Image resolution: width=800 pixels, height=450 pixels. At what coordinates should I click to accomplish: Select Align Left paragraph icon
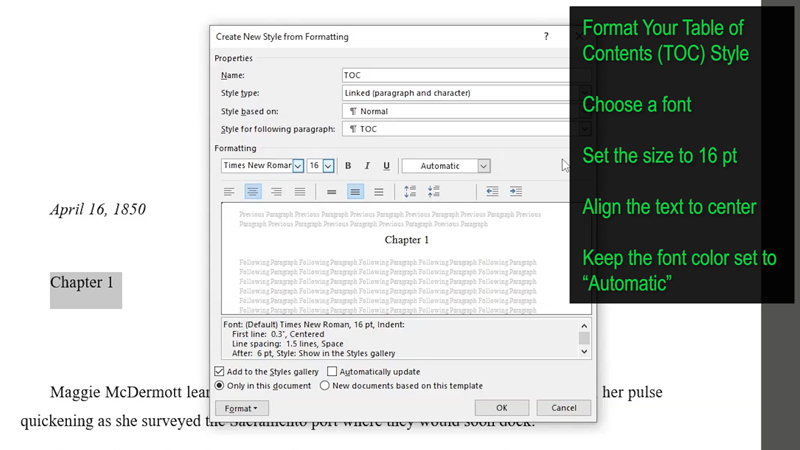tap(229, 192)
